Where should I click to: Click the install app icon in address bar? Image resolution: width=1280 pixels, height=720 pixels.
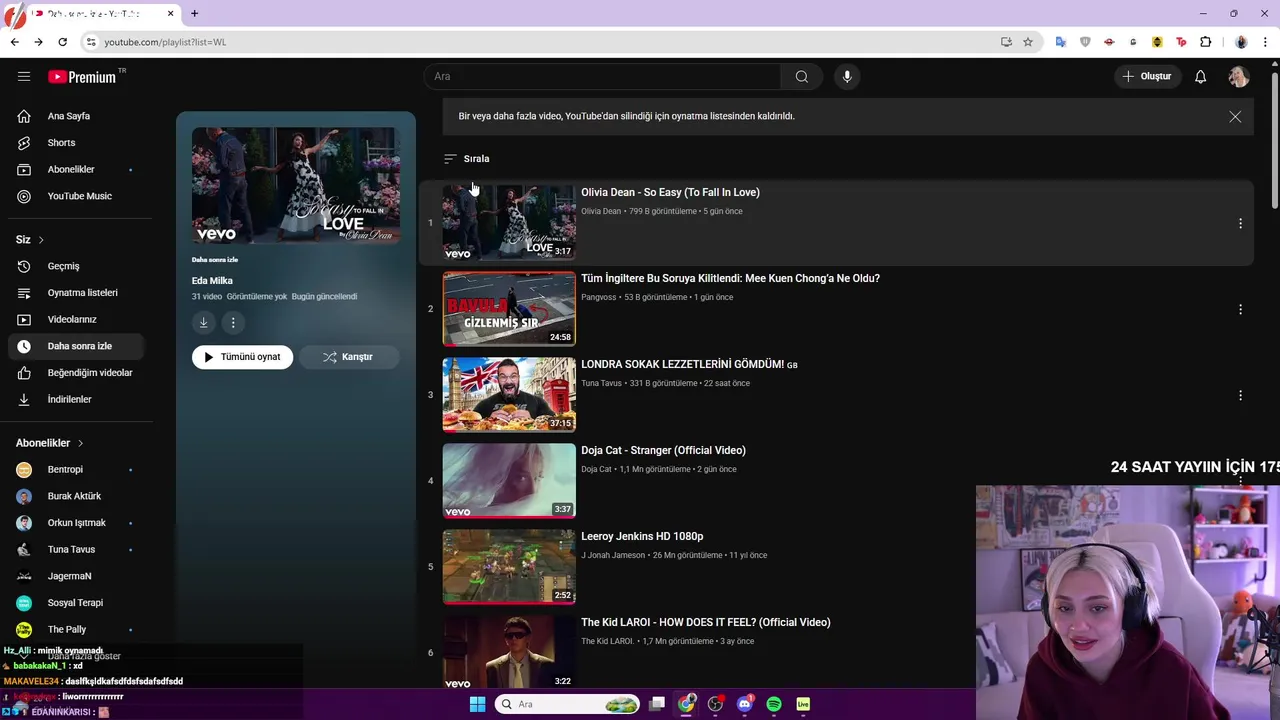pyautogui.click(x=1006, y=42)
